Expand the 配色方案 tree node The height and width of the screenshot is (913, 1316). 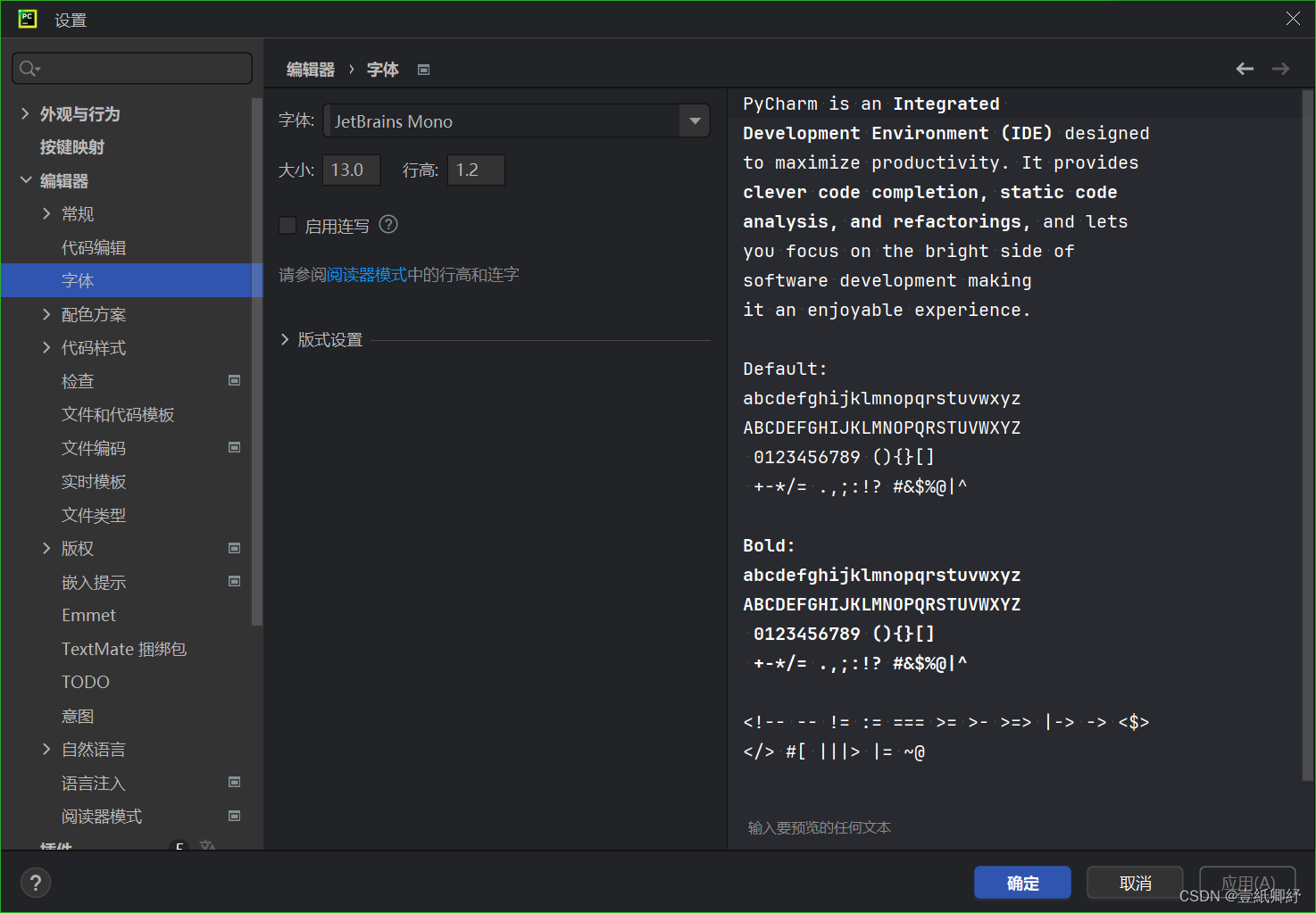click(46, 314)
